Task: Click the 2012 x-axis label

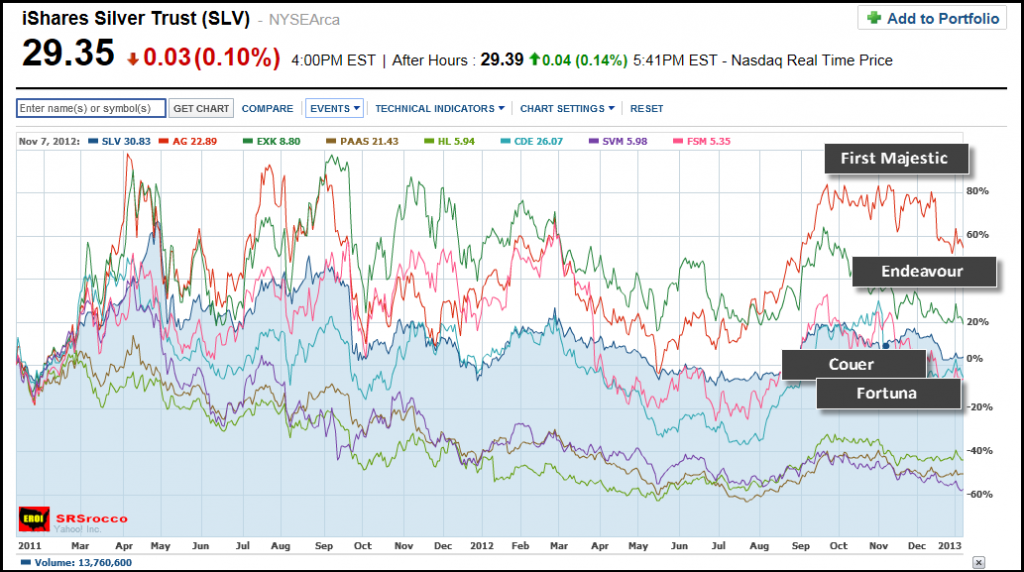Action: click(482, 546)
